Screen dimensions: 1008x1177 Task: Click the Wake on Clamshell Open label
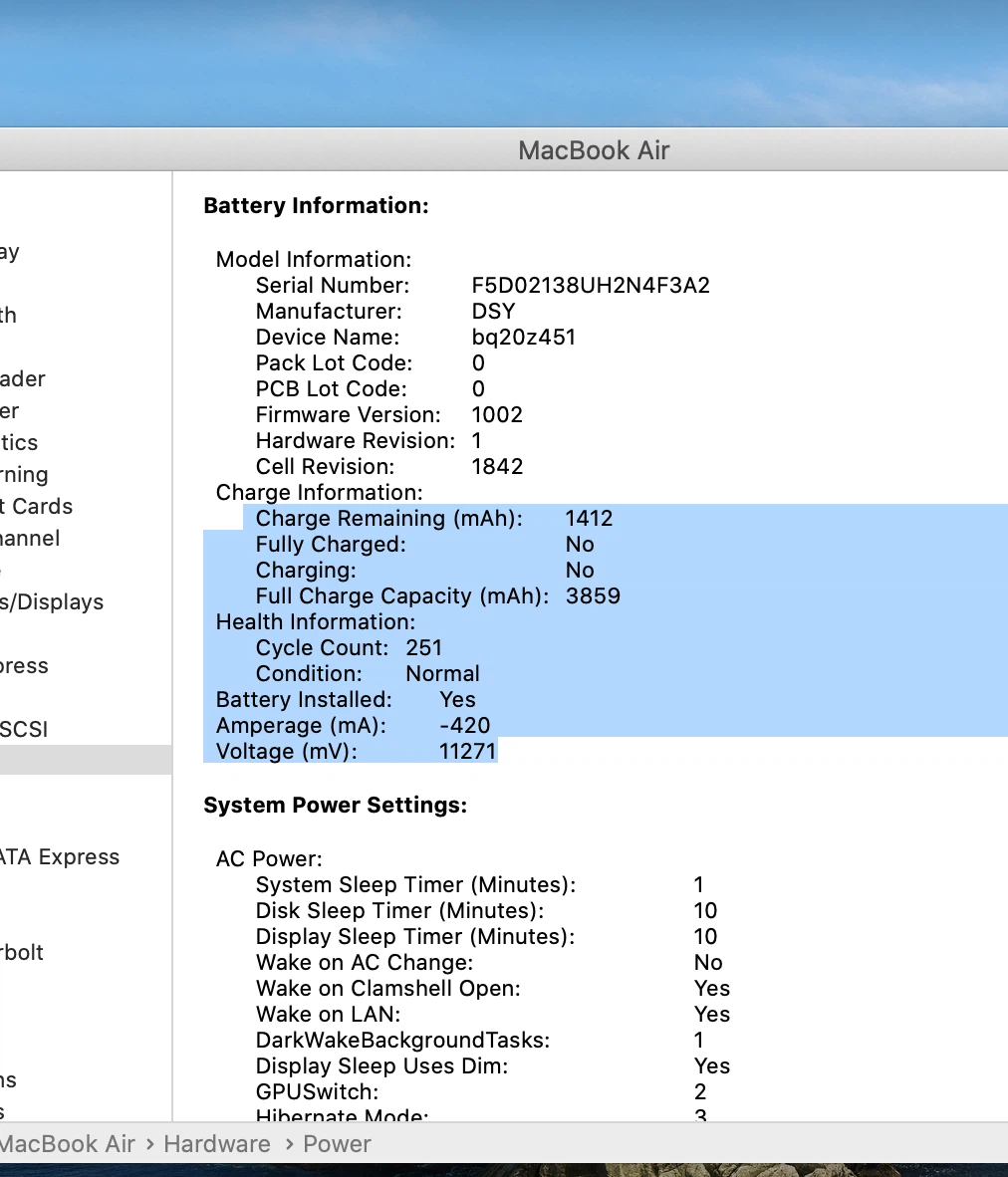coord(388,988)
